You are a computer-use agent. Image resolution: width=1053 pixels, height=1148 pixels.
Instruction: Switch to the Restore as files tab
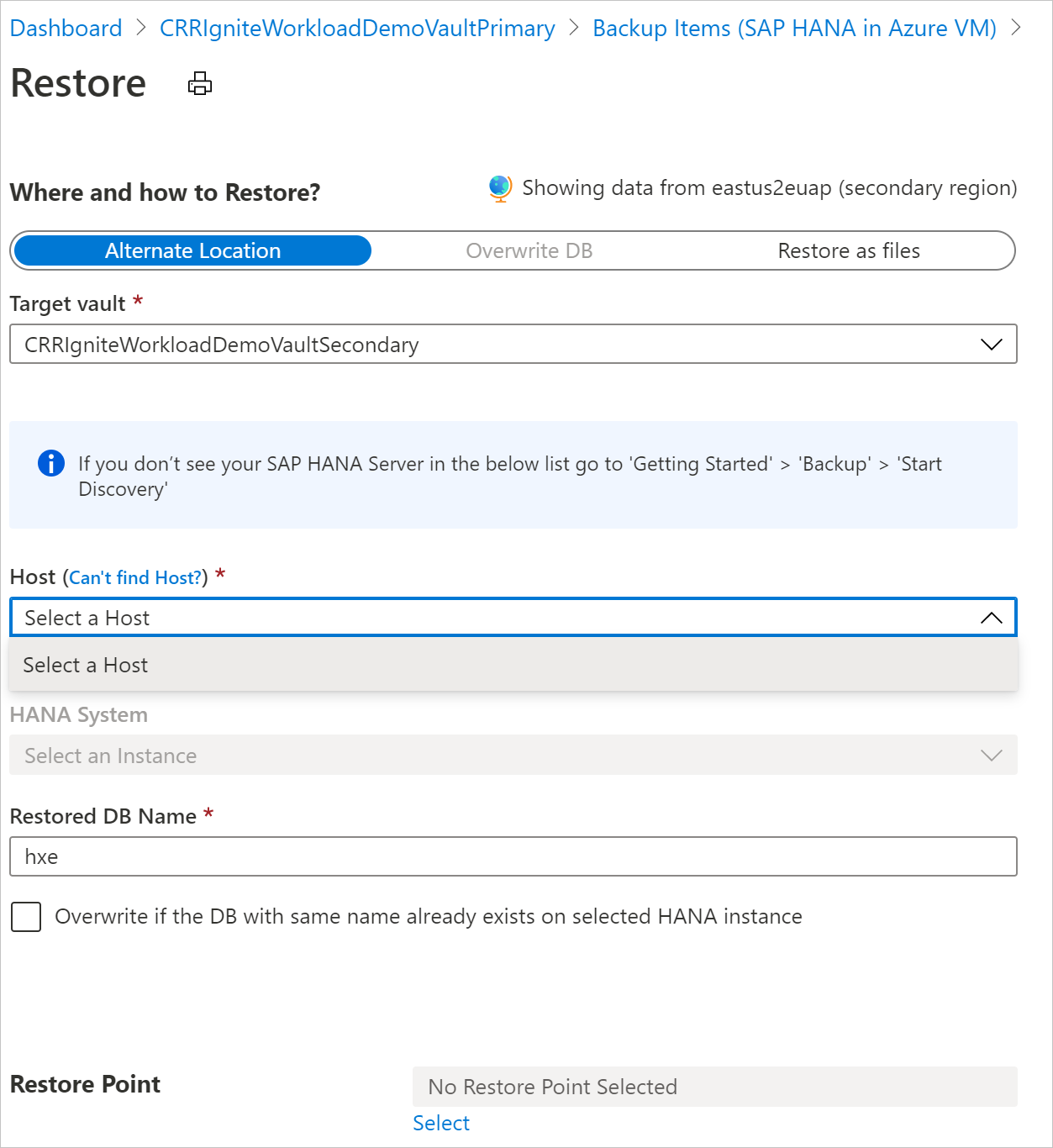(x=849, y=250)
